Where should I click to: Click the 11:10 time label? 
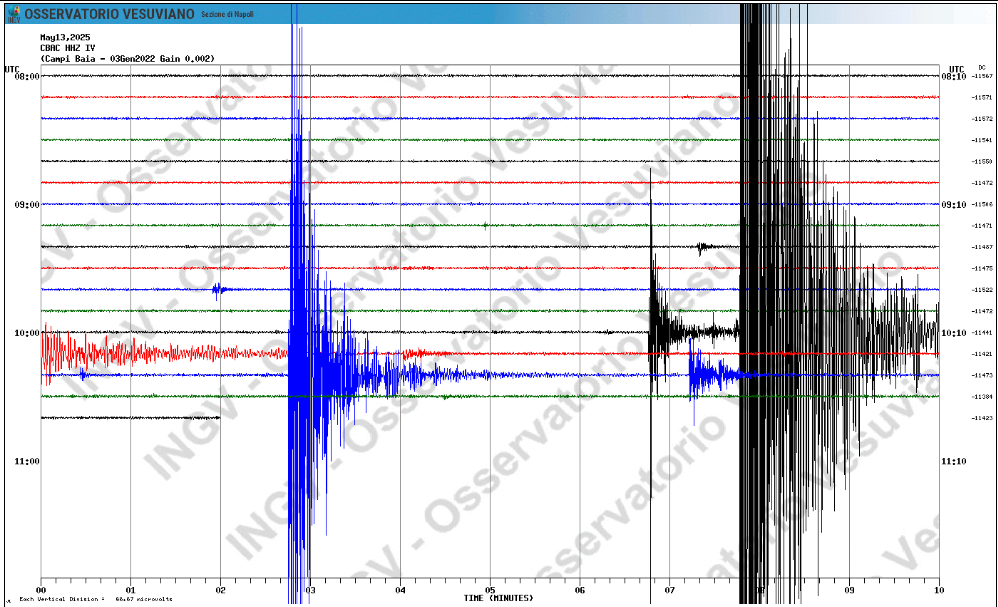[x=953, y=461]
